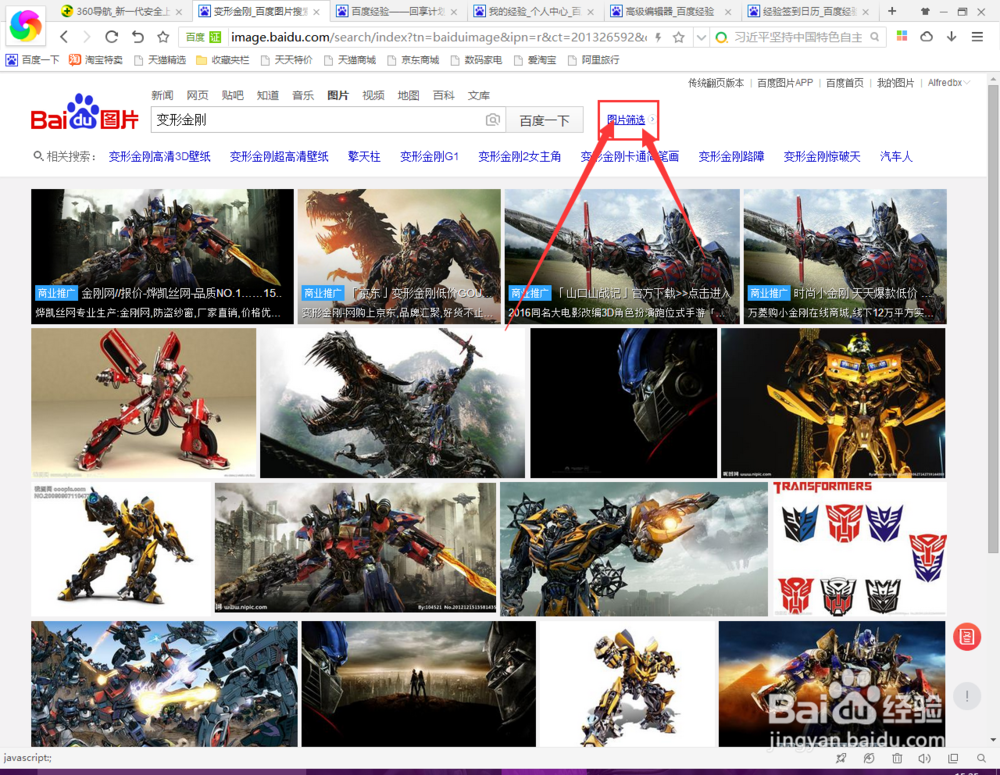This screenshot has height=775, width=1000.
Task: Select the 新闻 category in Baidu navigation
Action: (162, 96)
